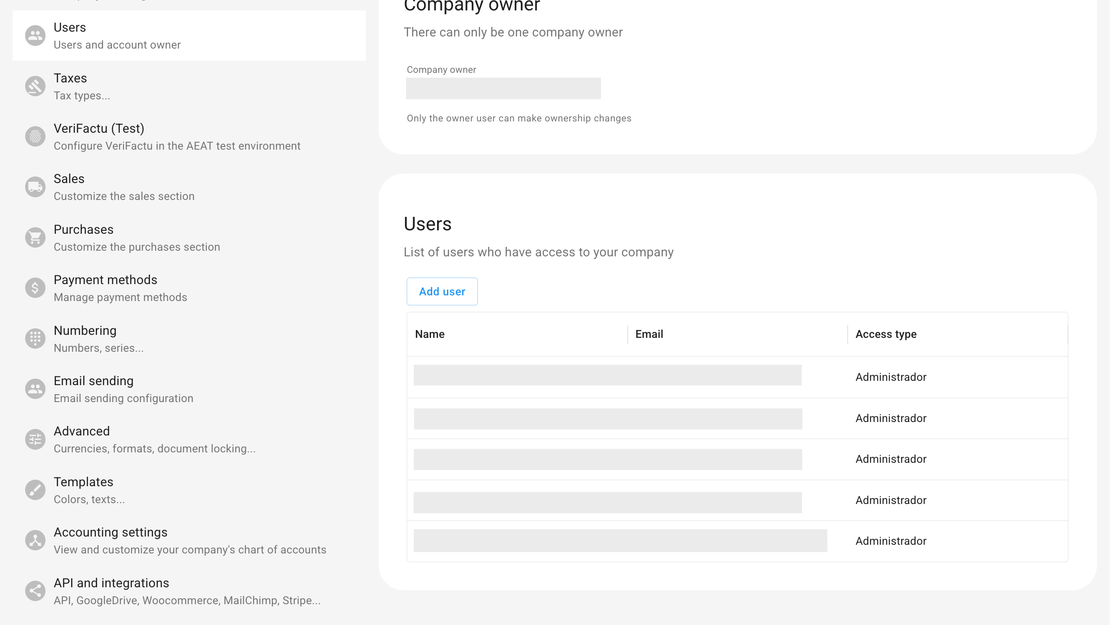The height and width of the screenshot is (625, 1110).
Task: Sort by the Name column header
Action: pyautogui.click(x=430, y=334)
